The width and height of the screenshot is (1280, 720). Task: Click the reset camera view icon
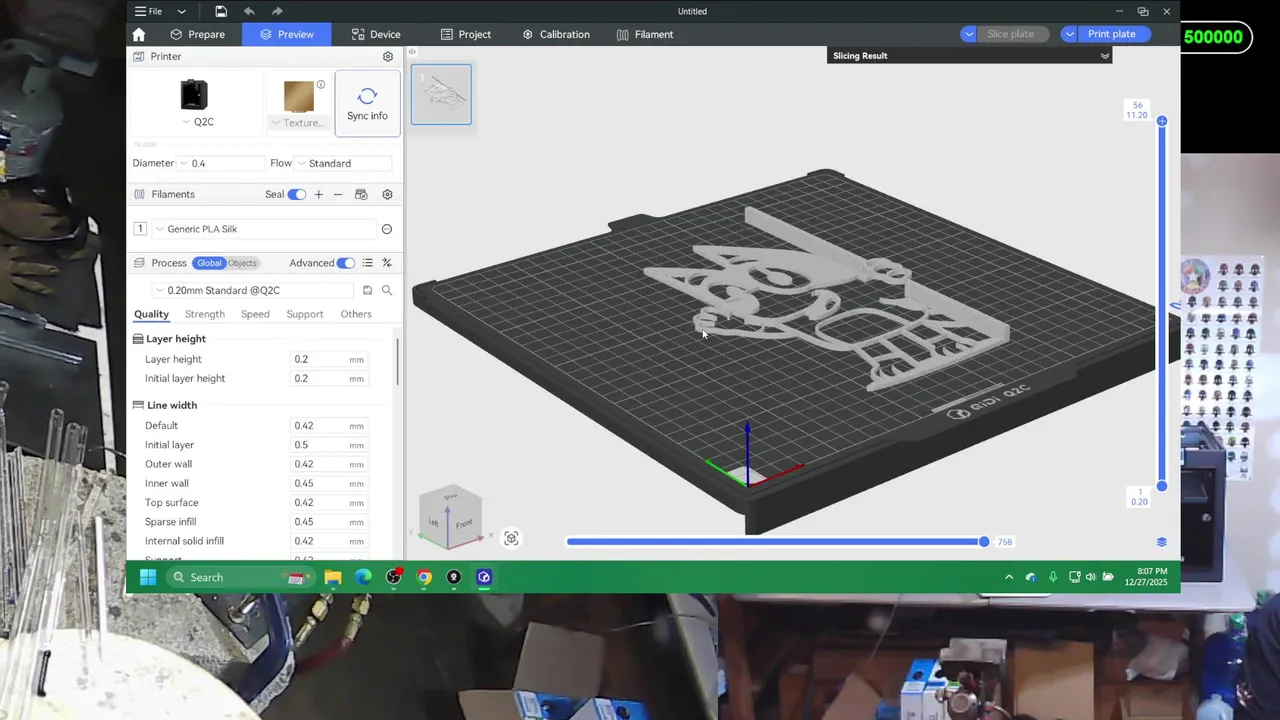[511, 539]
